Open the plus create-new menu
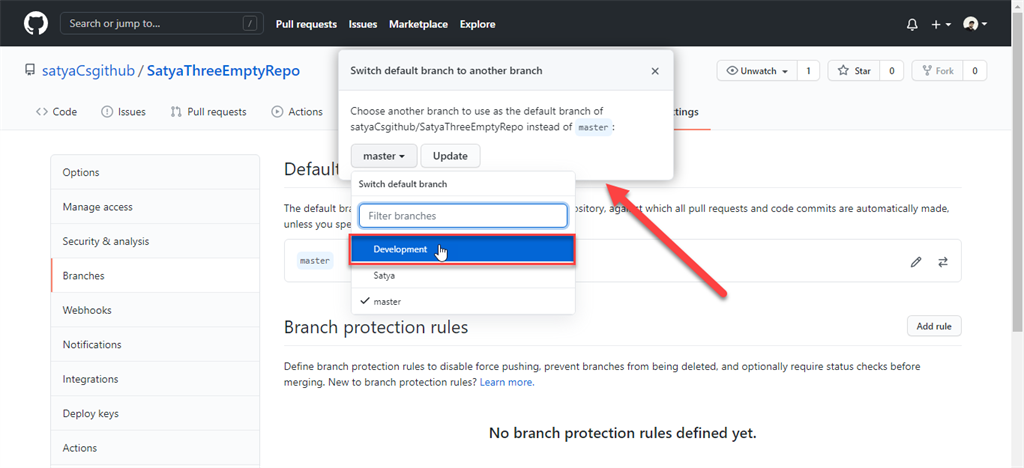Viewport: 1024px width, 468px height. tap(940, 24)
